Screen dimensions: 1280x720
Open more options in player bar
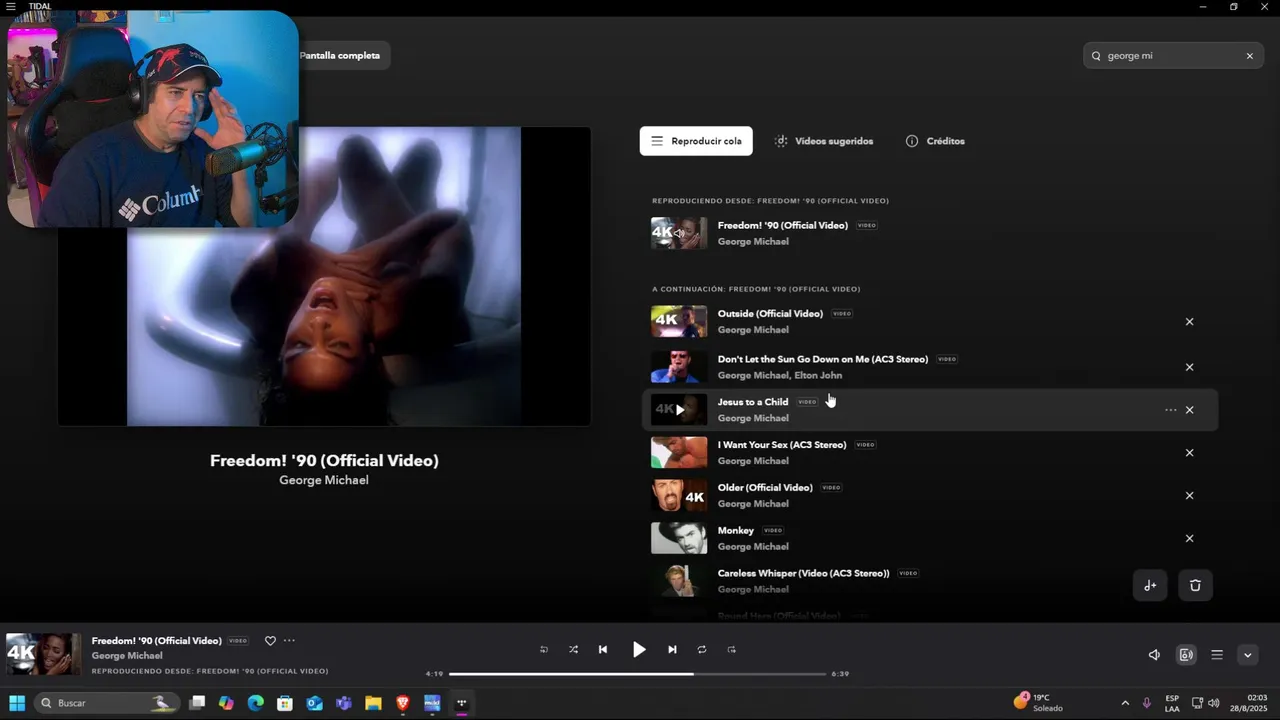coord(290,641)
